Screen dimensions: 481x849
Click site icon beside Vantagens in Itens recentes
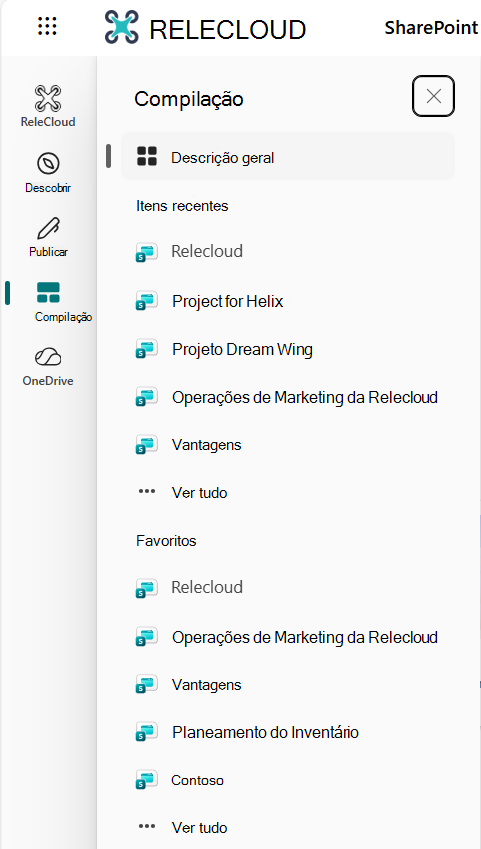(146, 444)
